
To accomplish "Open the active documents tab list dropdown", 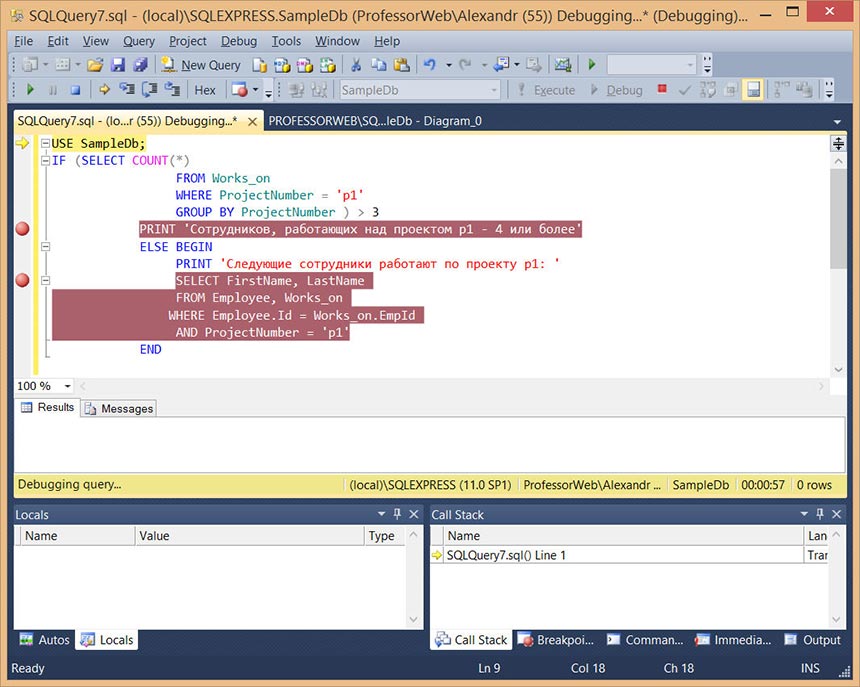I will point(837,122).
